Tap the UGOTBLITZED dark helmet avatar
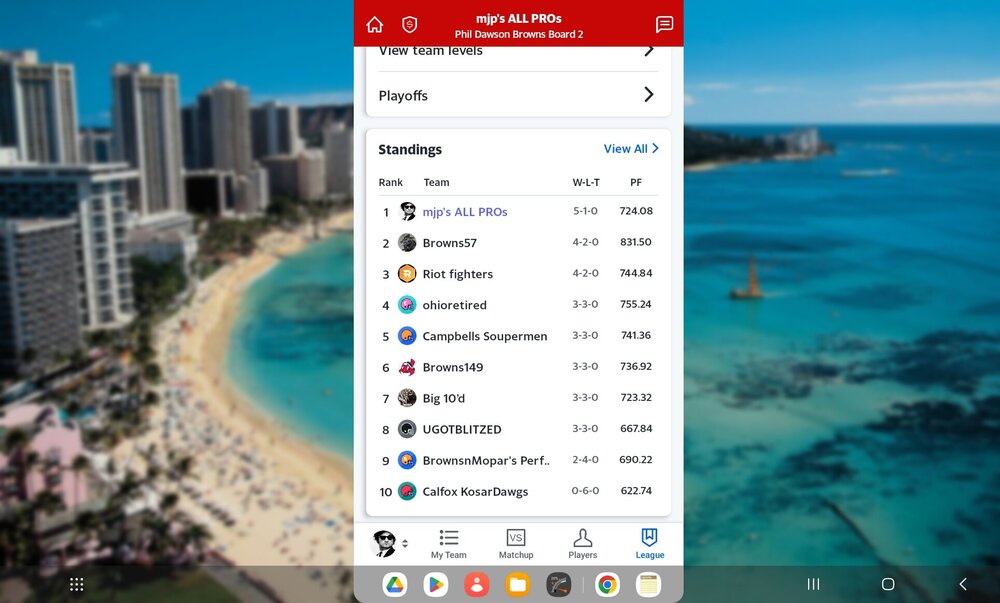Image resolution: width=1000 pixels, height=603 pixels. 407,429
